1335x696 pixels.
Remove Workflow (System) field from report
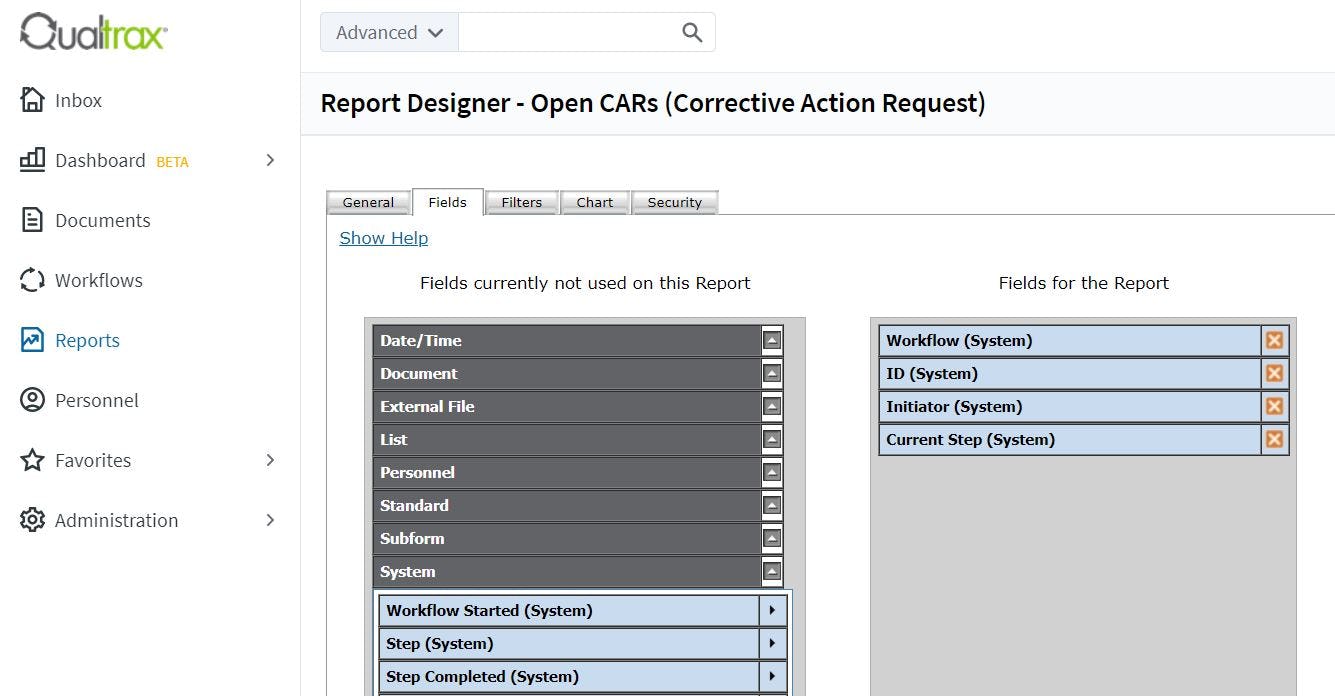coord(1274,340)
